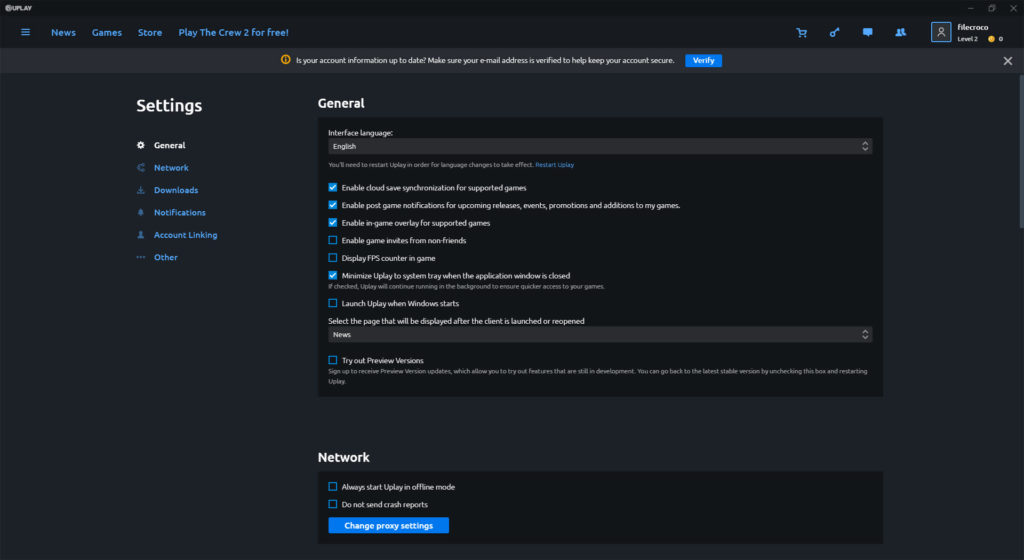This screenshot has height=560, width=1024.
Task: Open Store in top navigation
Action: pos(150,33)
